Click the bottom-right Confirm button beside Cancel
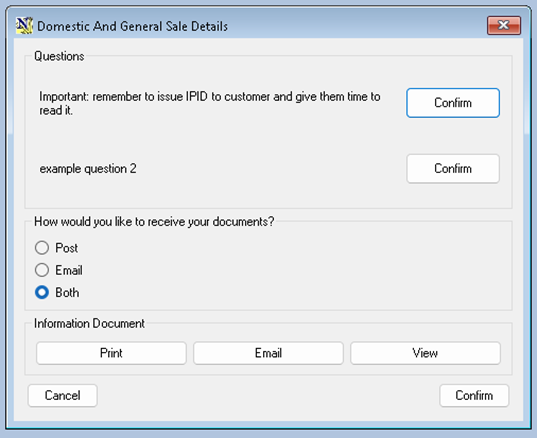This screenshot has height=438, width=537. [x=474, y=396]
